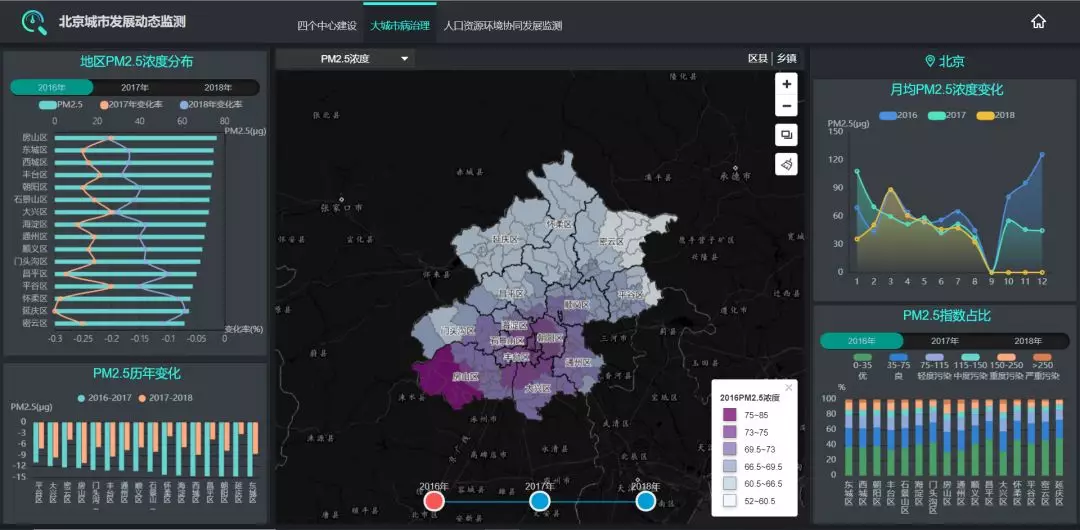Screen dimensions: 1080x530
Task: Select 延庆区 on the map
Action: pos(505,238)
